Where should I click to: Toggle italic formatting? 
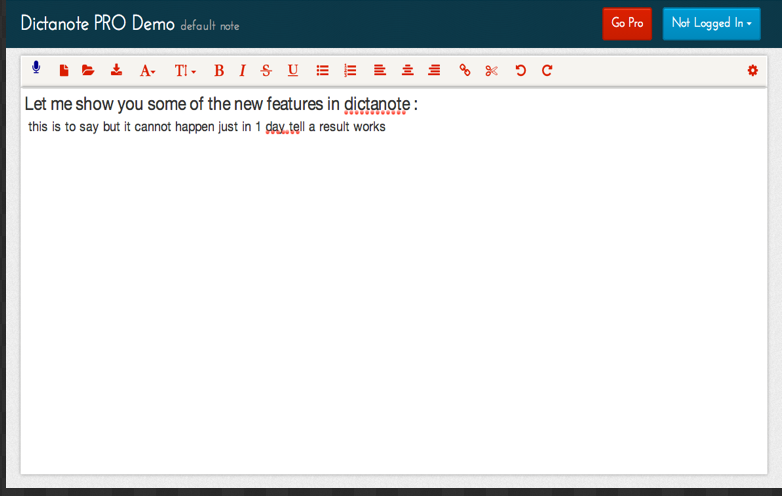point(242,71)
